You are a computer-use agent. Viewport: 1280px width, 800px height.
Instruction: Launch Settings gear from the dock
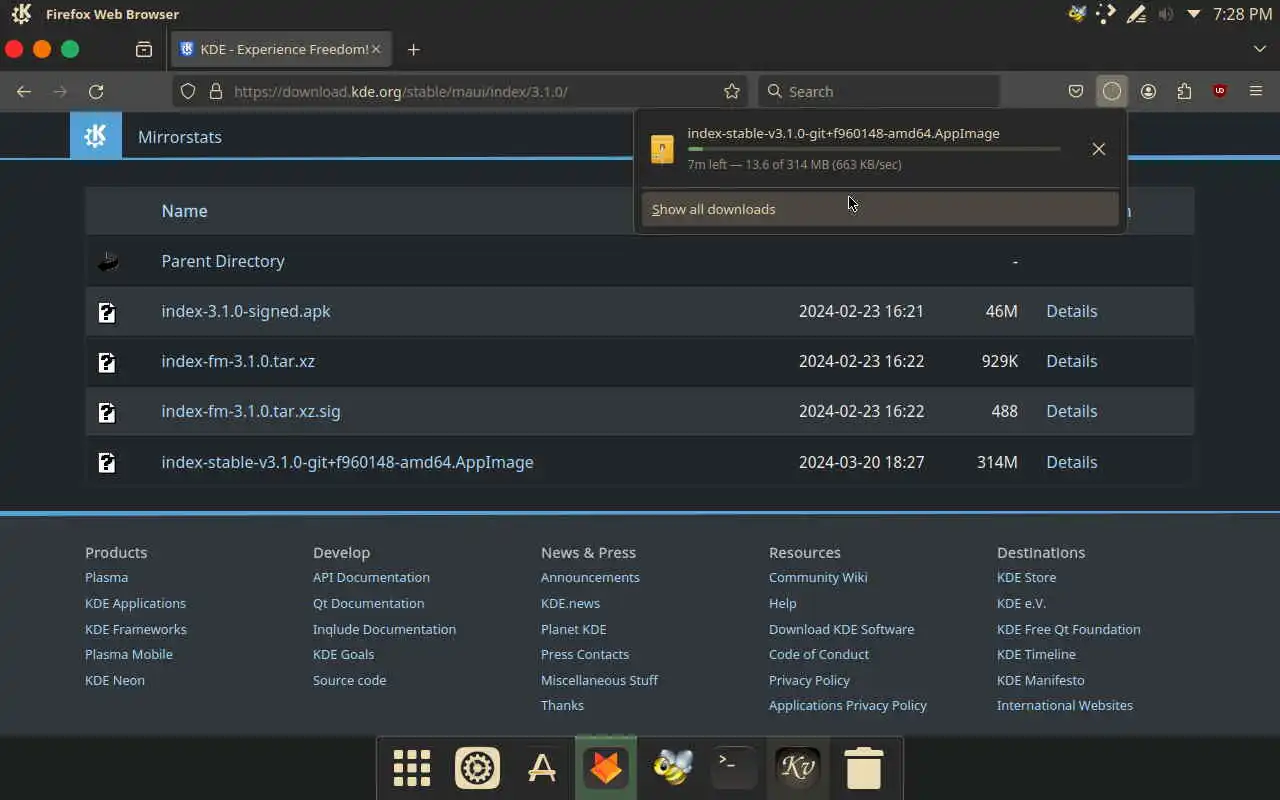tap(477, 768)
